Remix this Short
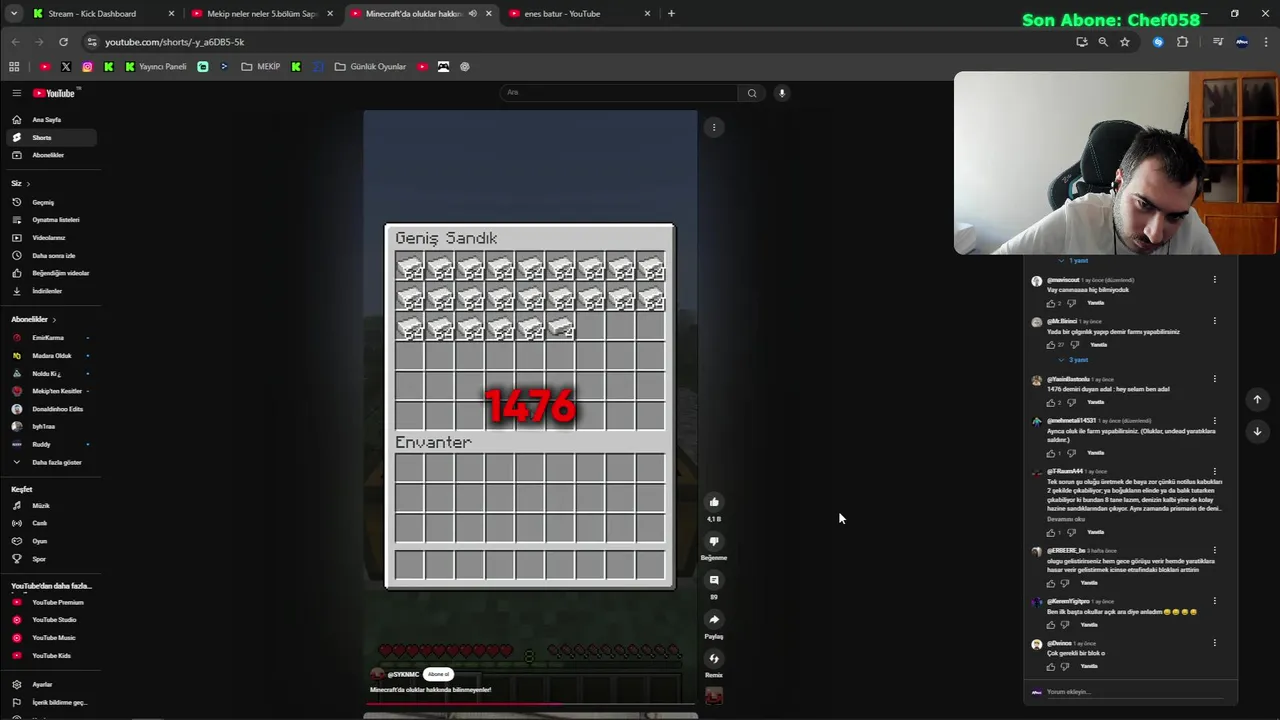Image resolution: width=1280 pixels, height=720 pixels. 714,658
